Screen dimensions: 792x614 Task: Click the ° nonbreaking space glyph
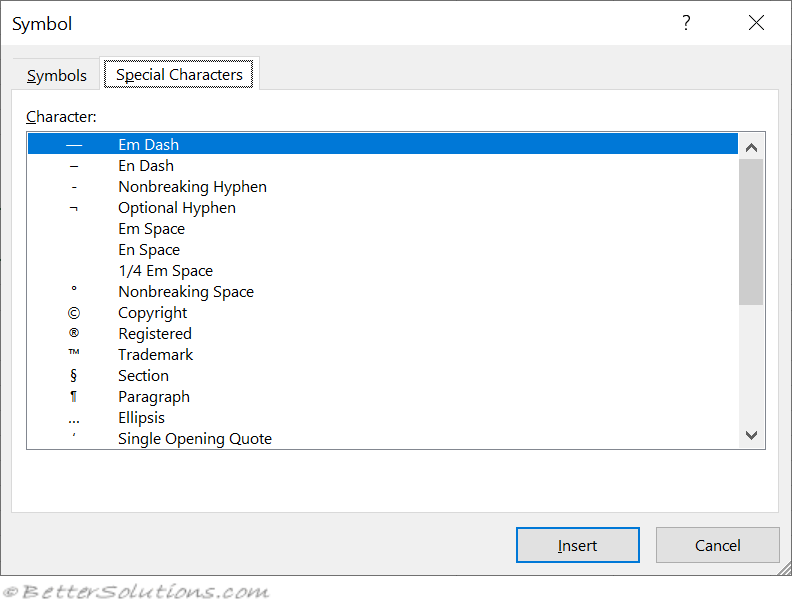coord(74,288)
